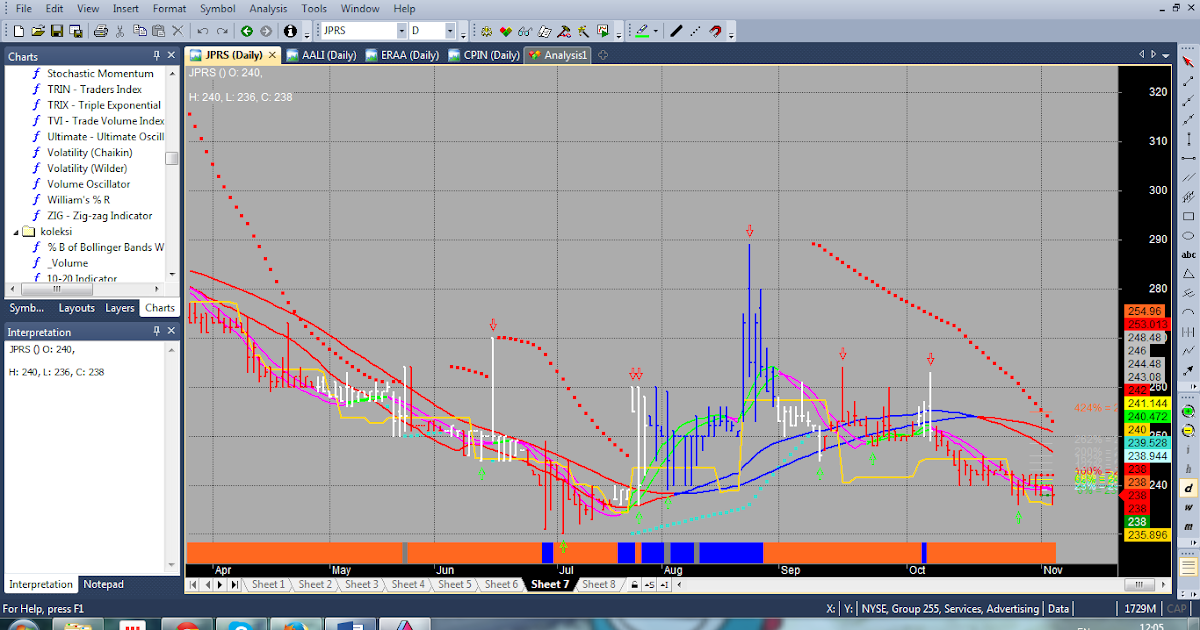Jump to last sheet navigation button
The image size is (1200, 630).
234,584
